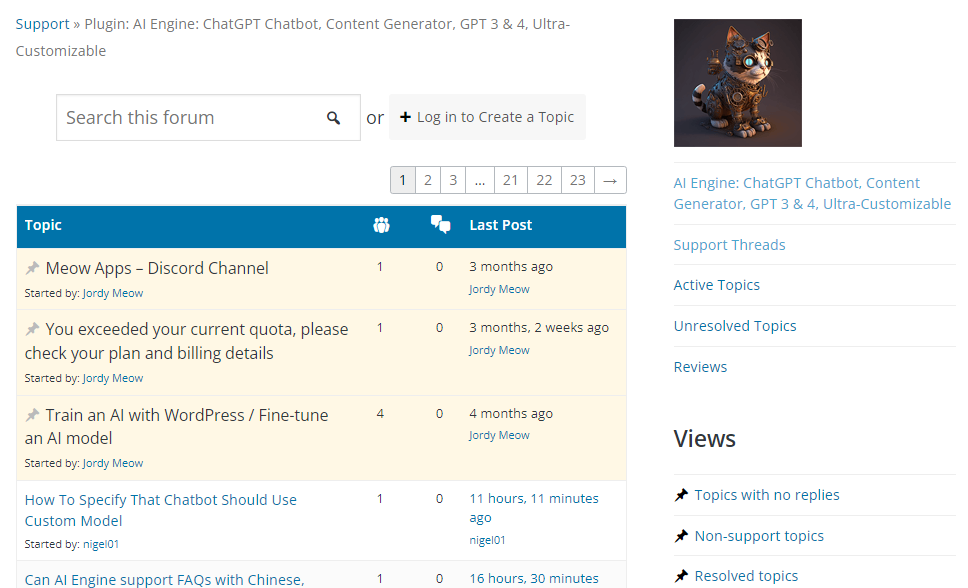
Task: Click the replies speech bubbles column icon
Action: tap(440, 224)
